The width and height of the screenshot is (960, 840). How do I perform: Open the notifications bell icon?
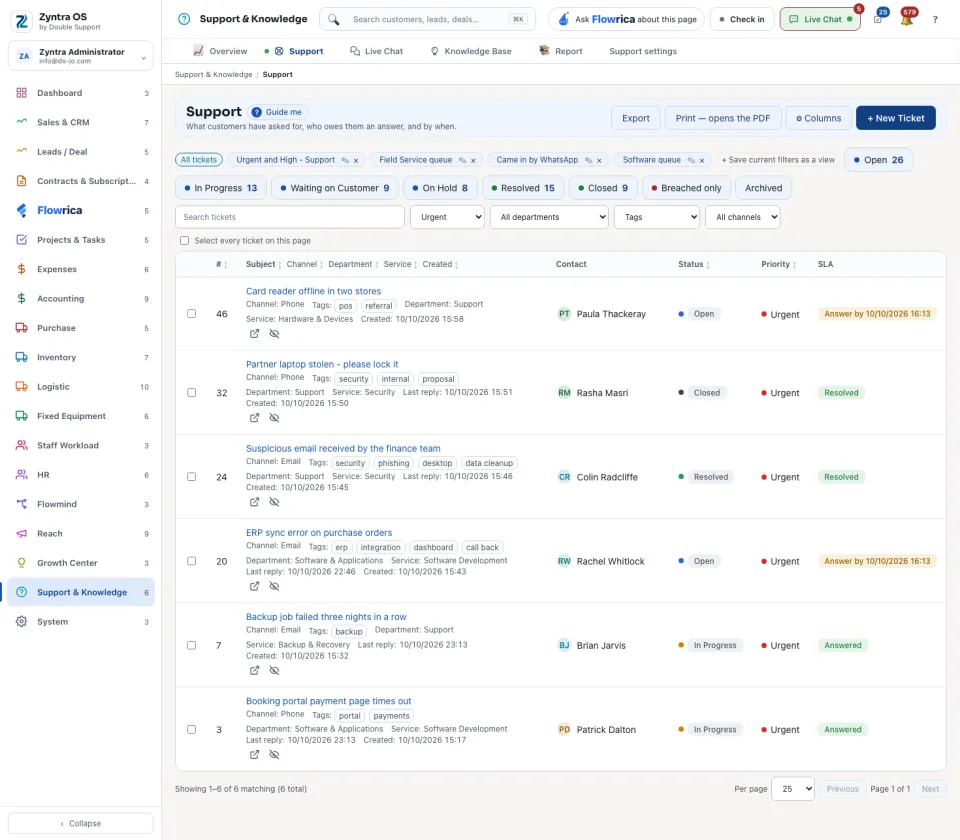pyautogui.click(x=907, y=20)
